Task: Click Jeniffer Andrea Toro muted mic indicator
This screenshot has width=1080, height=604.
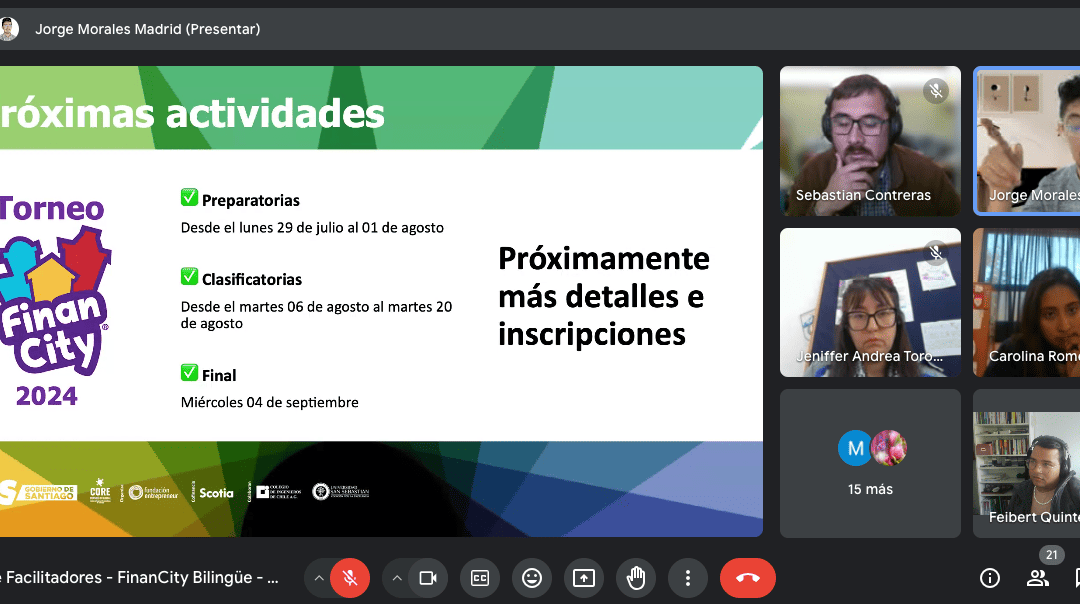Action: (935, 253)
